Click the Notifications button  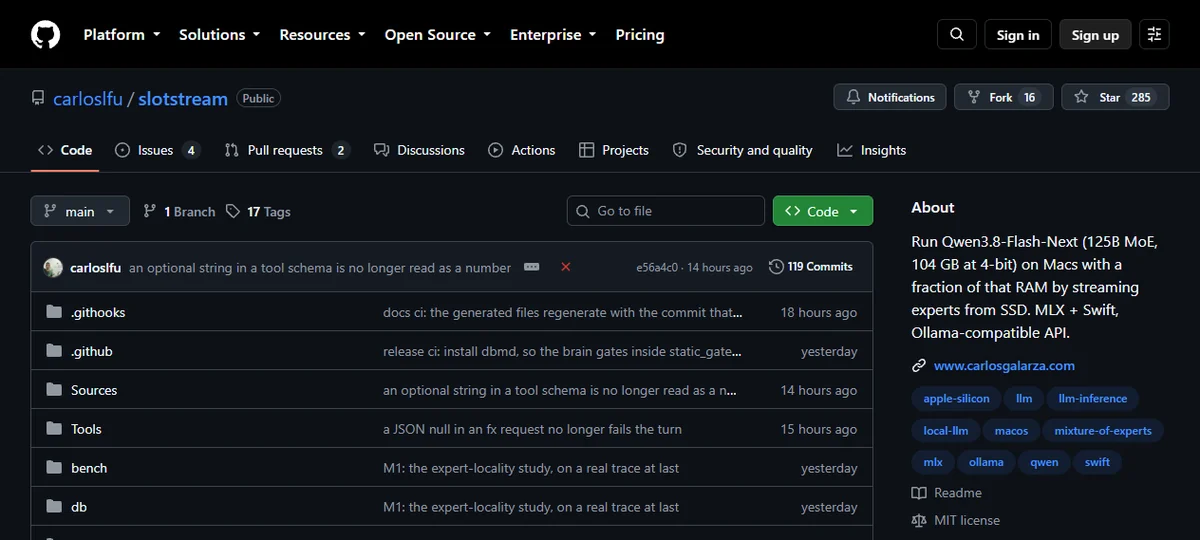(890, 97)
